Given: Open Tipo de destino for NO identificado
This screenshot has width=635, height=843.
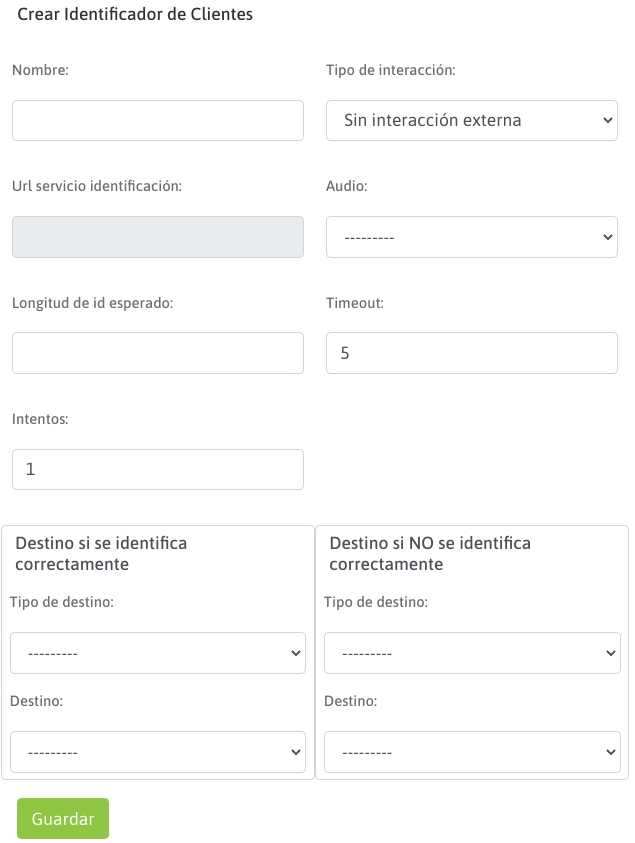Looking at the screenshot, I should click(x=471, y=653).
